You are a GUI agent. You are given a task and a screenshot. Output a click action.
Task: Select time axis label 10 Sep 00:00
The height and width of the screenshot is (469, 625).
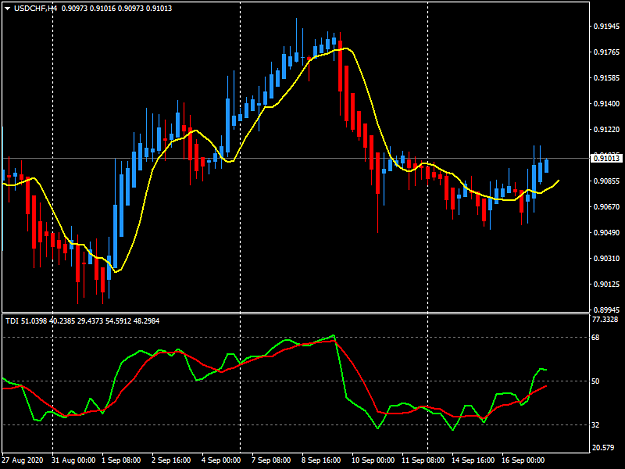373,460
